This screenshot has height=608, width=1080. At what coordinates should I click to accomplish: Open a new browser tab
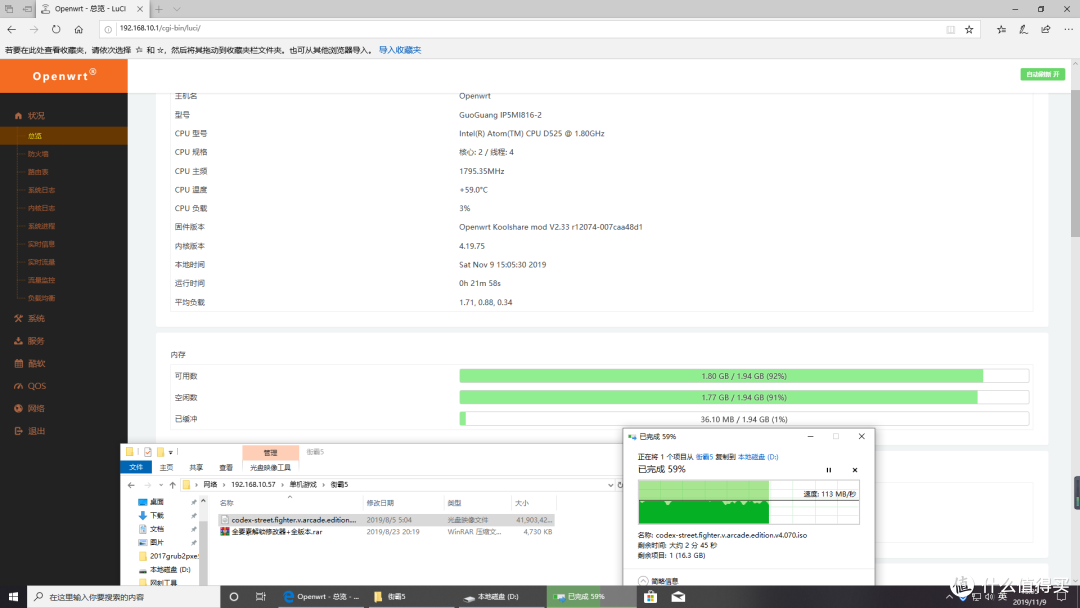point(158,9)
